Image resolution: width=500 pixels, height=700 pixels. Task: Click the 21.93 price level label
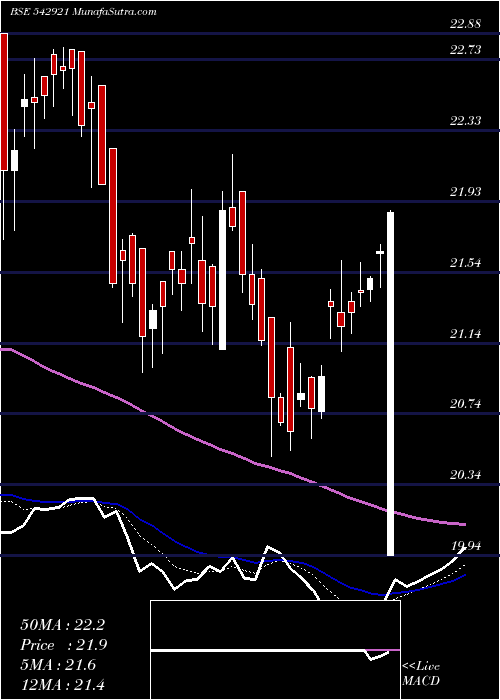coord(466,192)
